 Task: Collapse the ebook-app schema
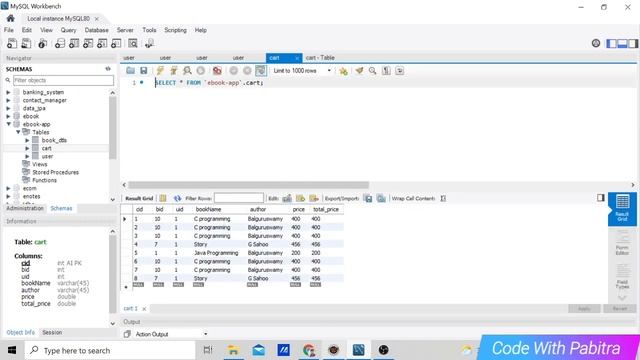(x=8, y=124)
